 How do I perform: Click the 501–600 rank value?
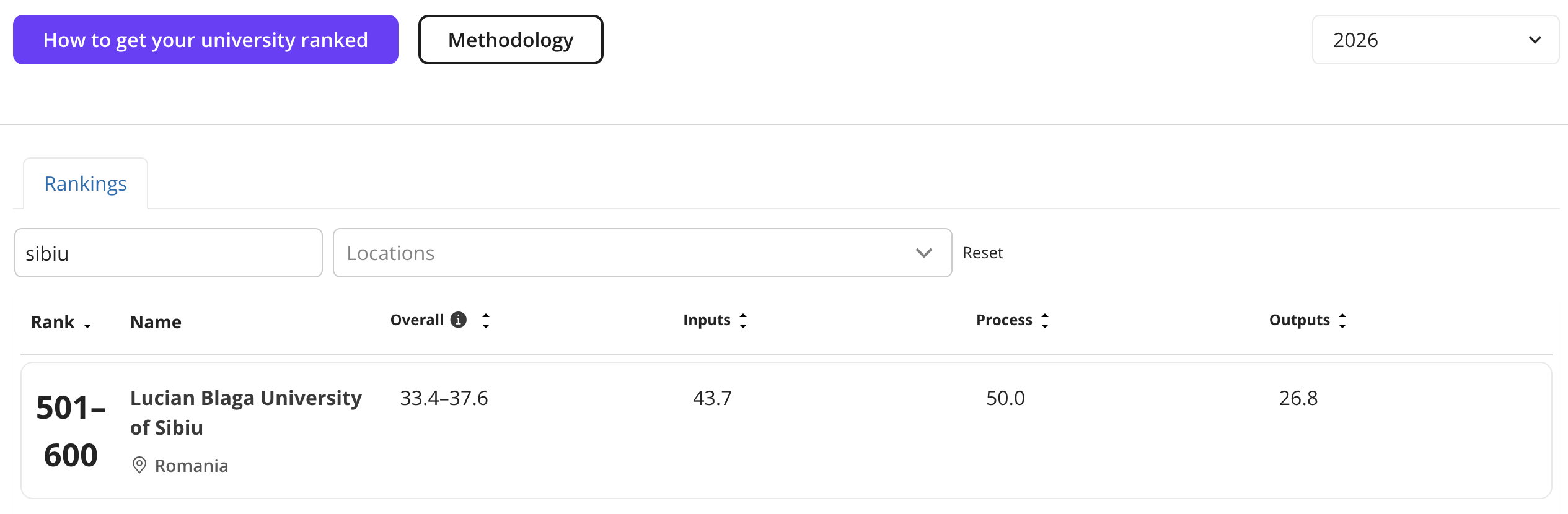tap(71, 431)
